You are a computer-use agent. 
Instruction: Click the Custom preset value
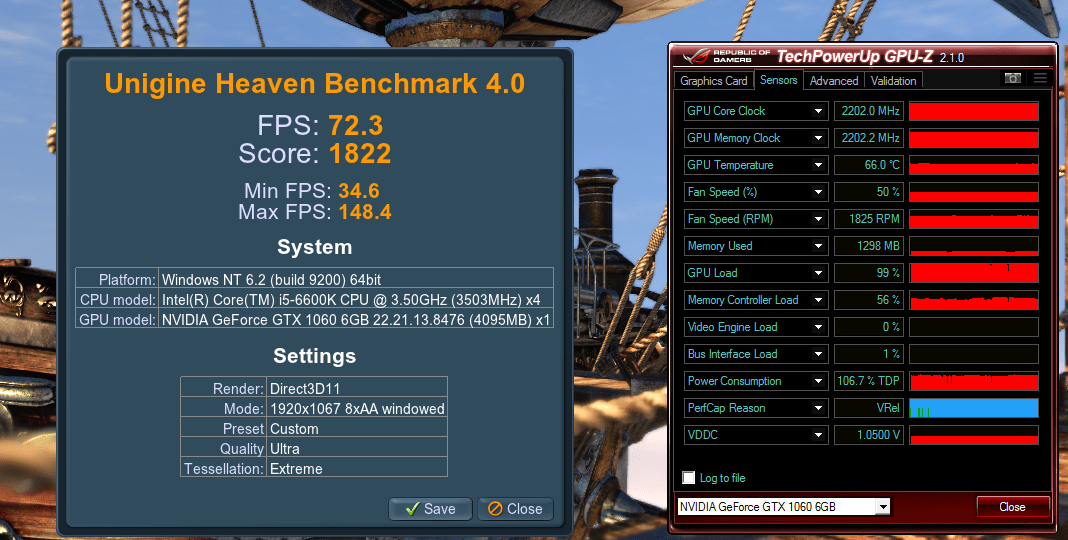point(294,429)
